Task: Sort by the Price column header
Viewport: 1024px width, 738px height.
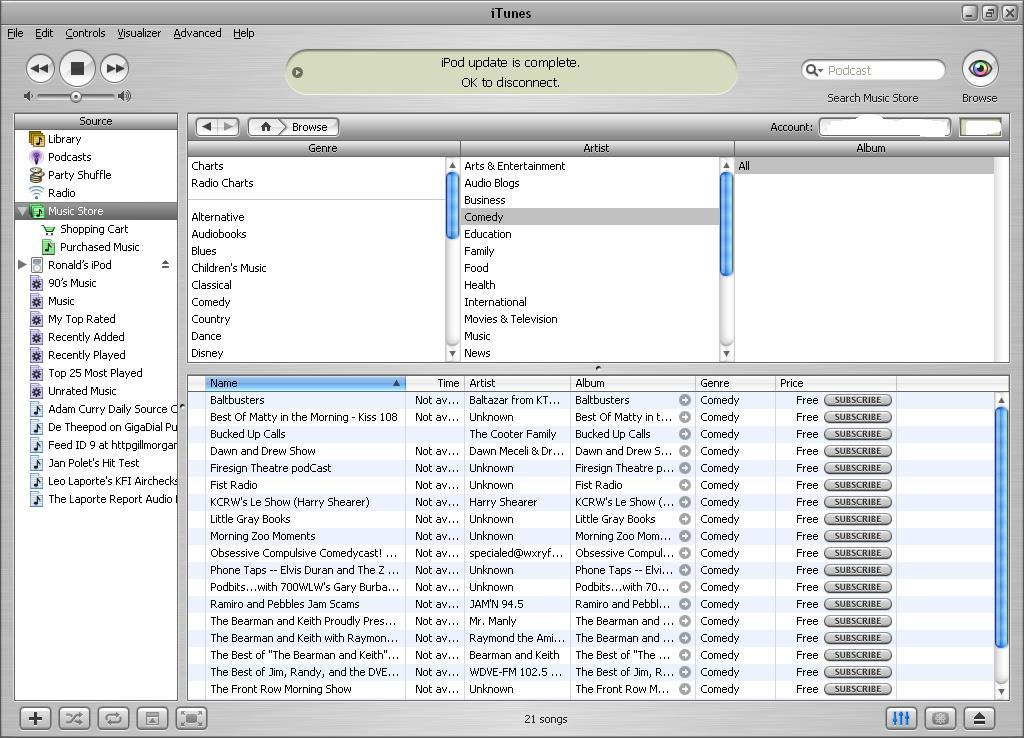Action: click(x=835, y=383)
